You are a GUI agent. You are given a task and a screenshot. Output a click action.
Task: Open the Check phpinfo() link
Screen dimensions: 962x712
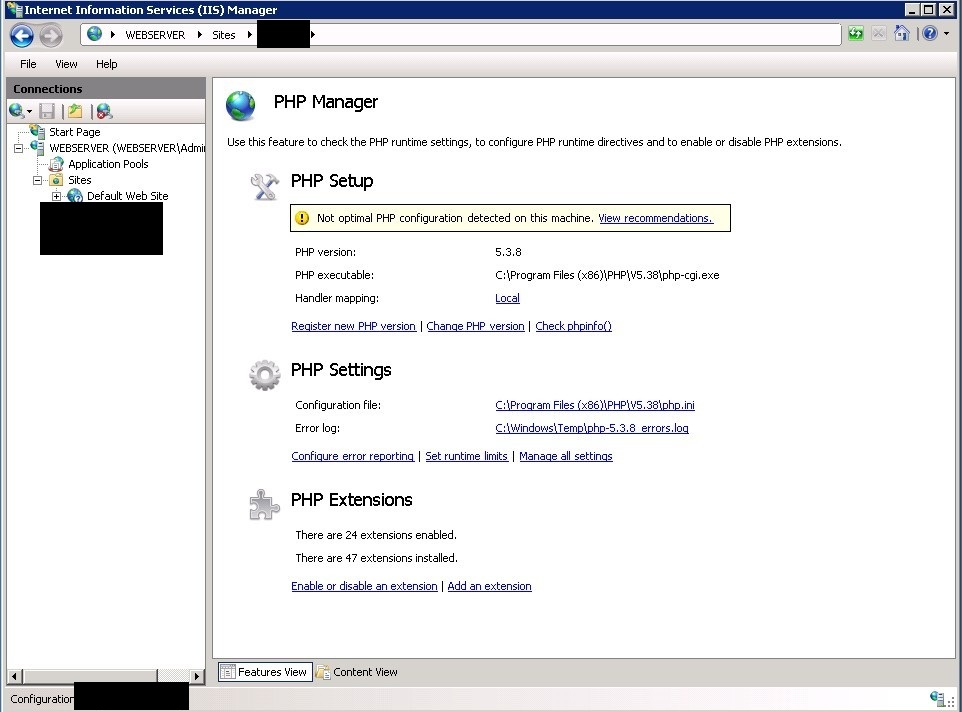coord(574,326)
